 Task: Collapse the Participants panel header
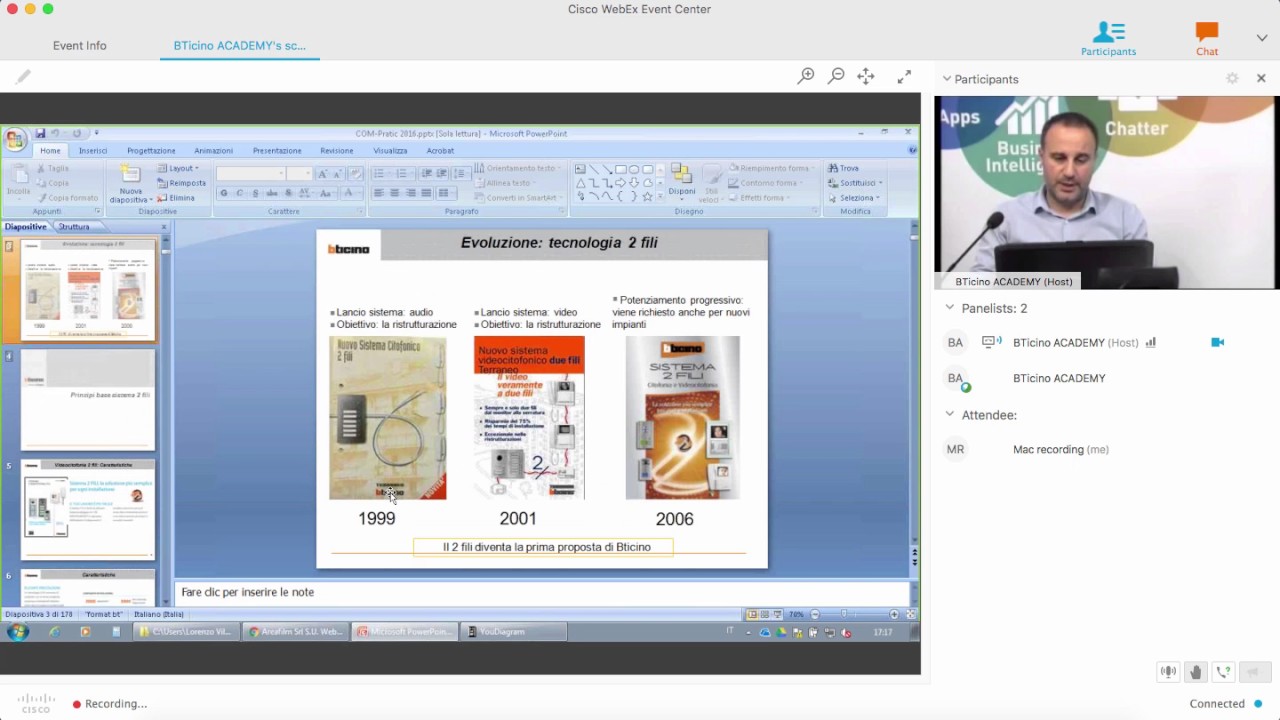click(x=947, y=79)
